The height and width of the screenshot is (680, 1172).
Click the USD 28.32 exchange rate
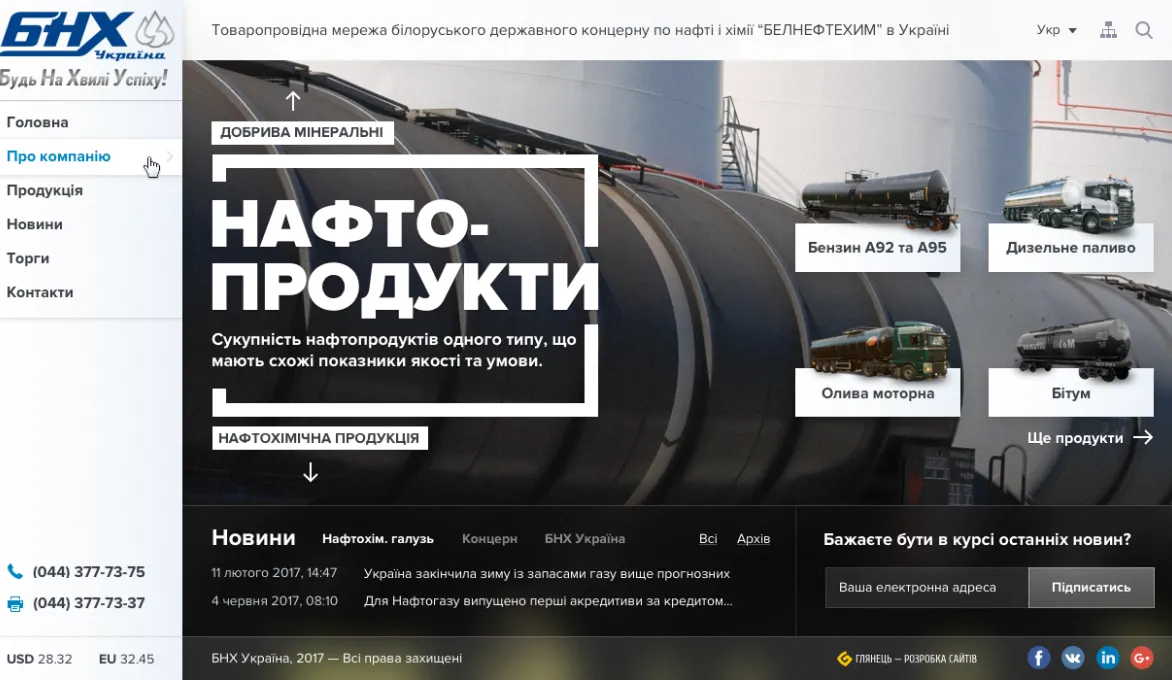(40, 659)
